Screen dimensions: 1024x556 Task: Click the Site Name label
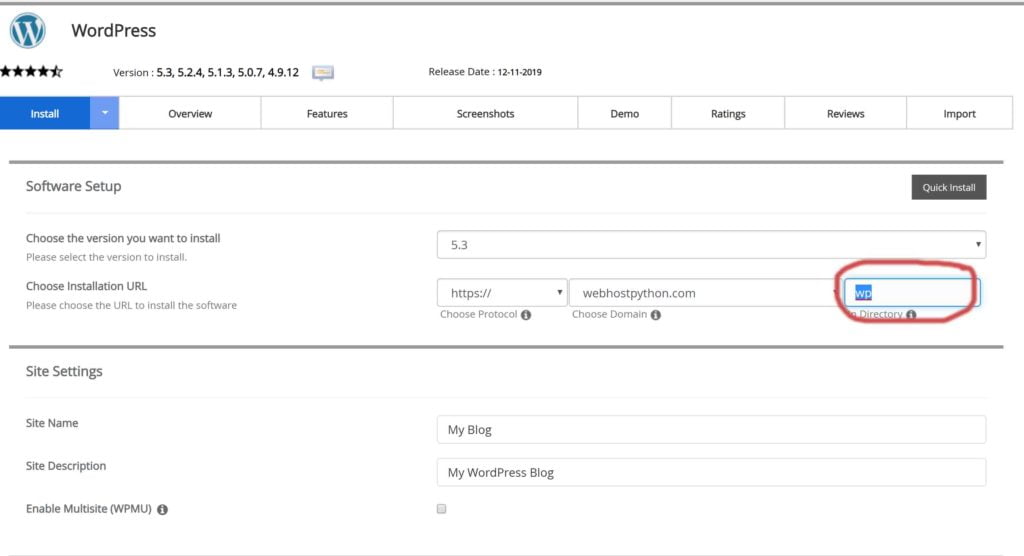[x=52, y=423]
